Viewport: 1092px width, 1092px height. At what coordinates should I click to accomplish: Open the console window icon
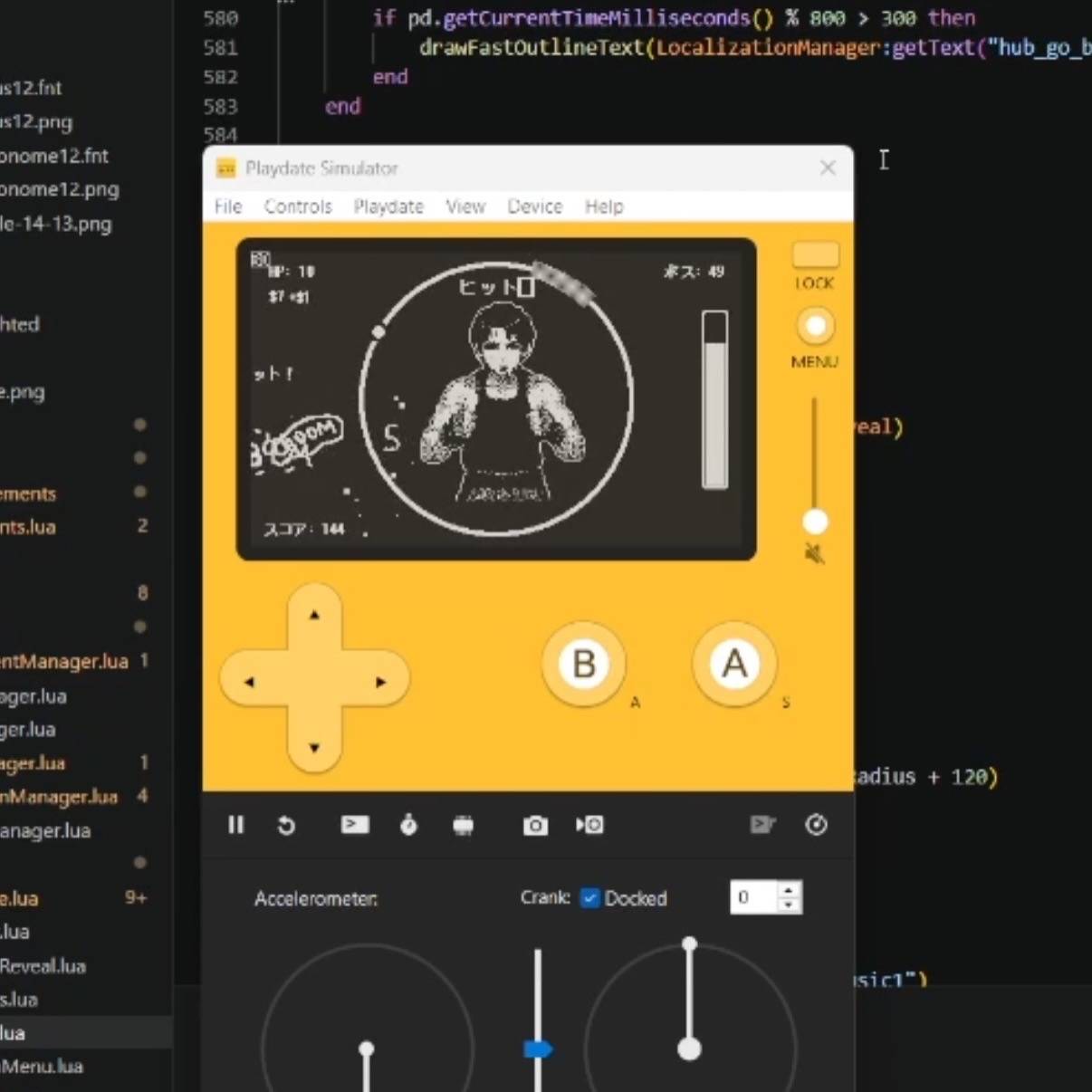pos(354,824)
